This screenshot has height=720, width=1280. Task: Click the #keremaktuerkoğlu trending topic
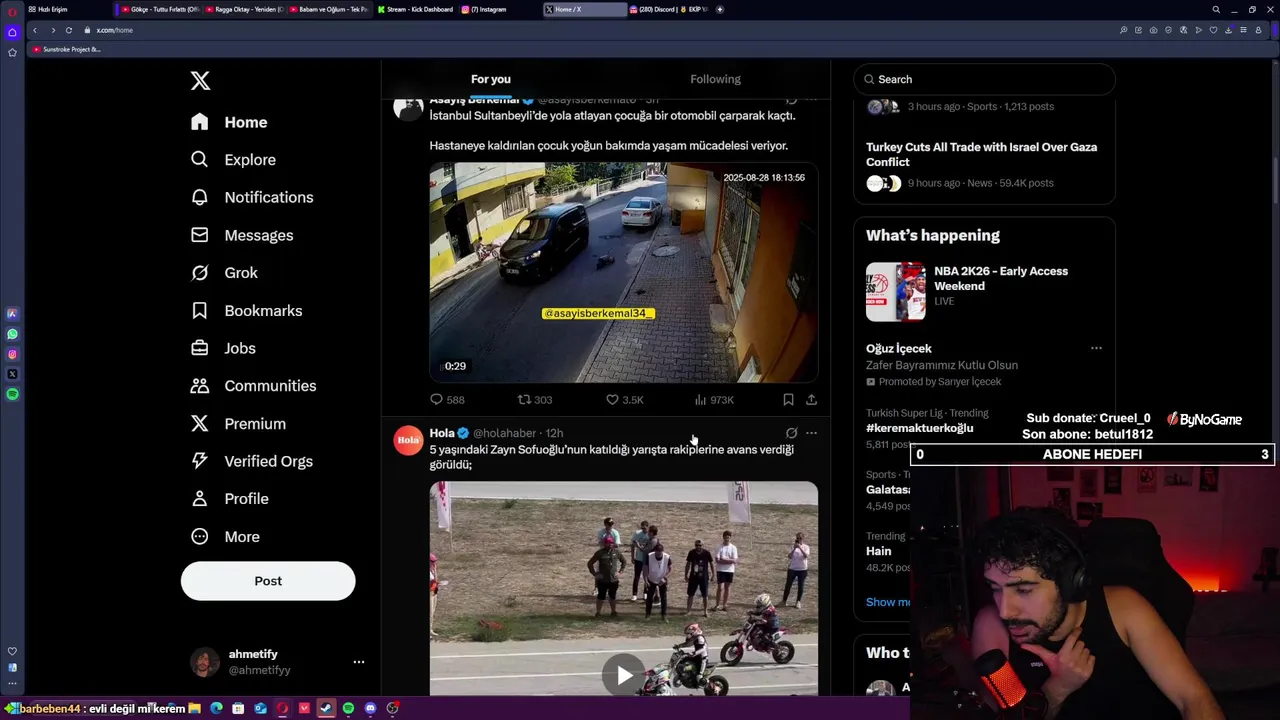(919, 428)
